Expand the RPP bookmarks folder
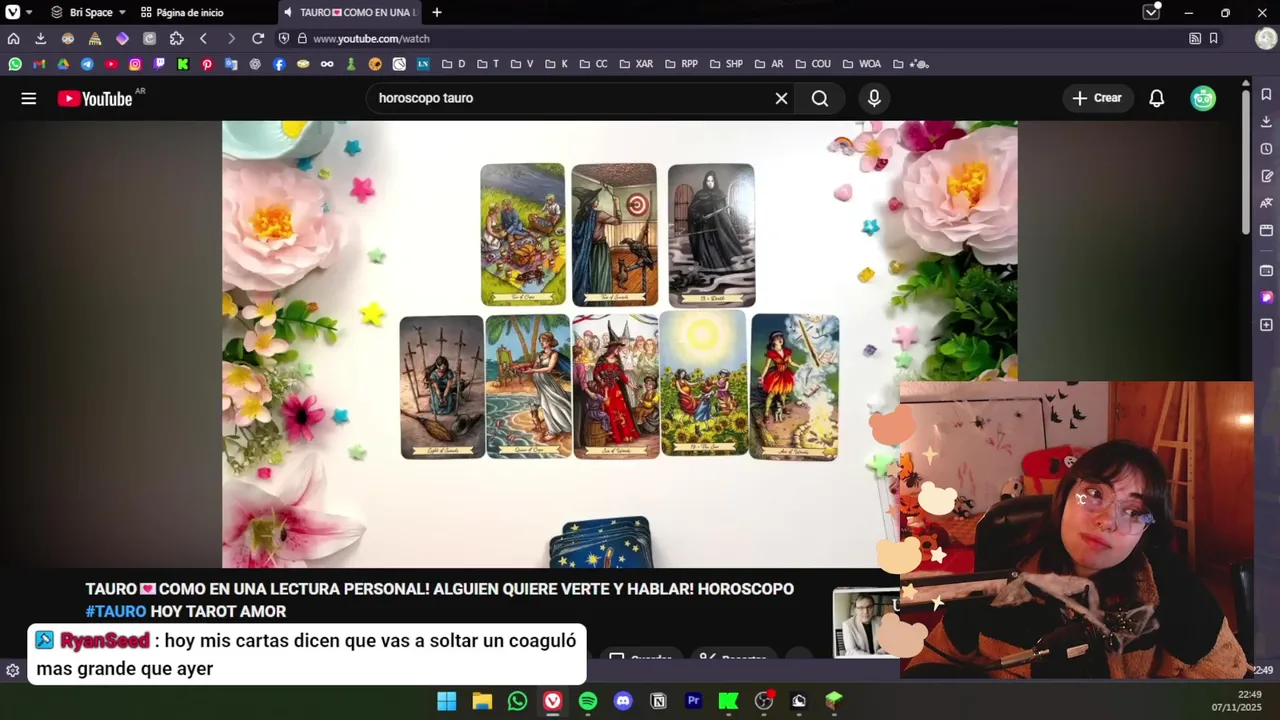 click(680, 64)
